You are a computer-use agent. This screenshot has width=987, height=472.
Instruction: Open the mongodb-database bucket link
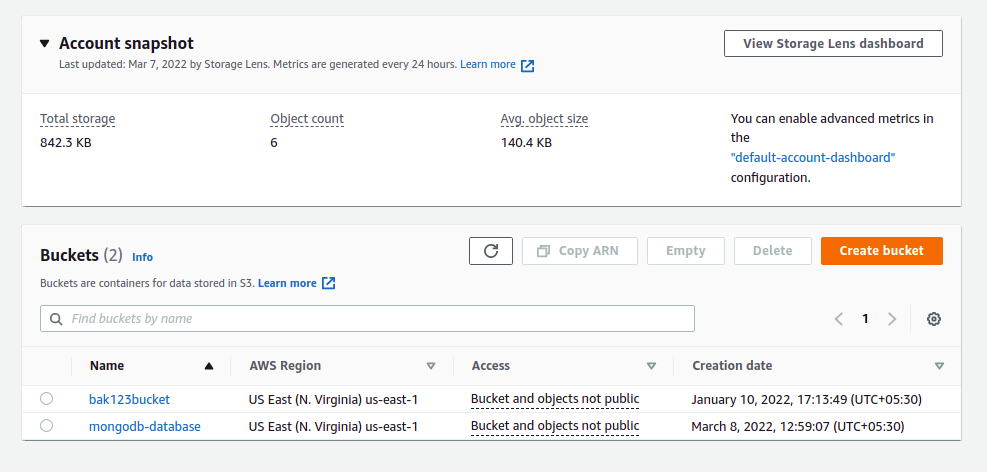click(145, 426)
